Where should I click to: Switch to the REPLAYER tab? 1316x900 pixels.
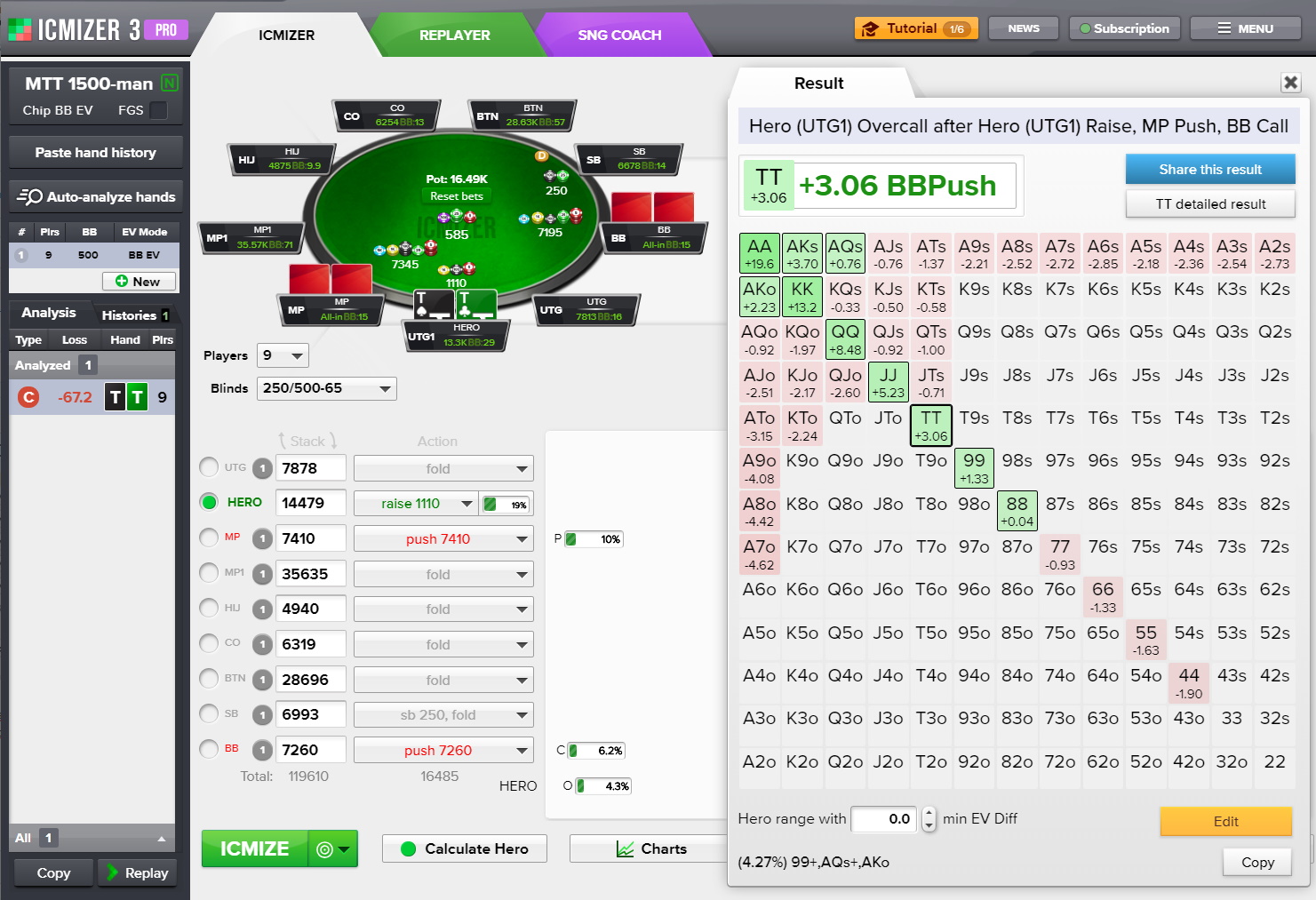(454, 35)
